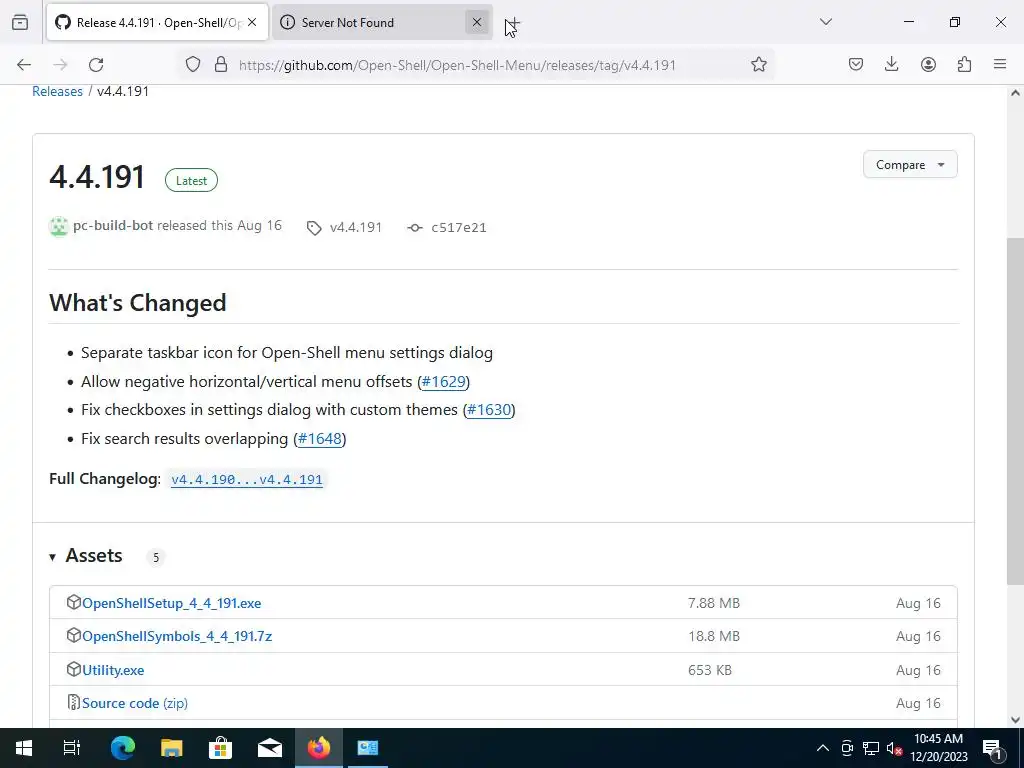The width and height of the screenshot is (1024, 768).
Task: Open extensions puzzle icon
Action: pyautogui.click(x=964, y=64)
